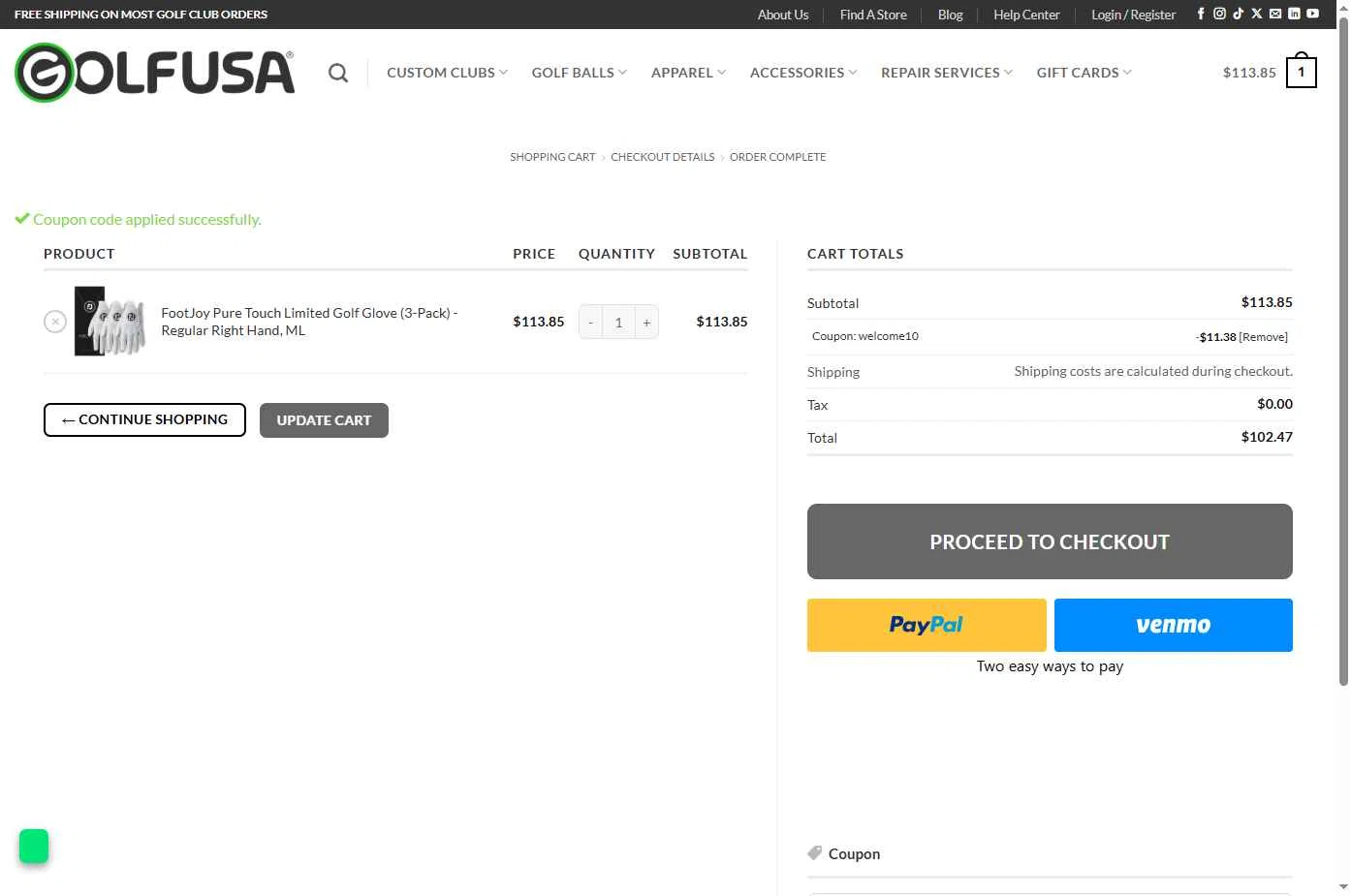The image size is (1351, 896).
Task: Click the green chat widget button
Action: (34, 846)
